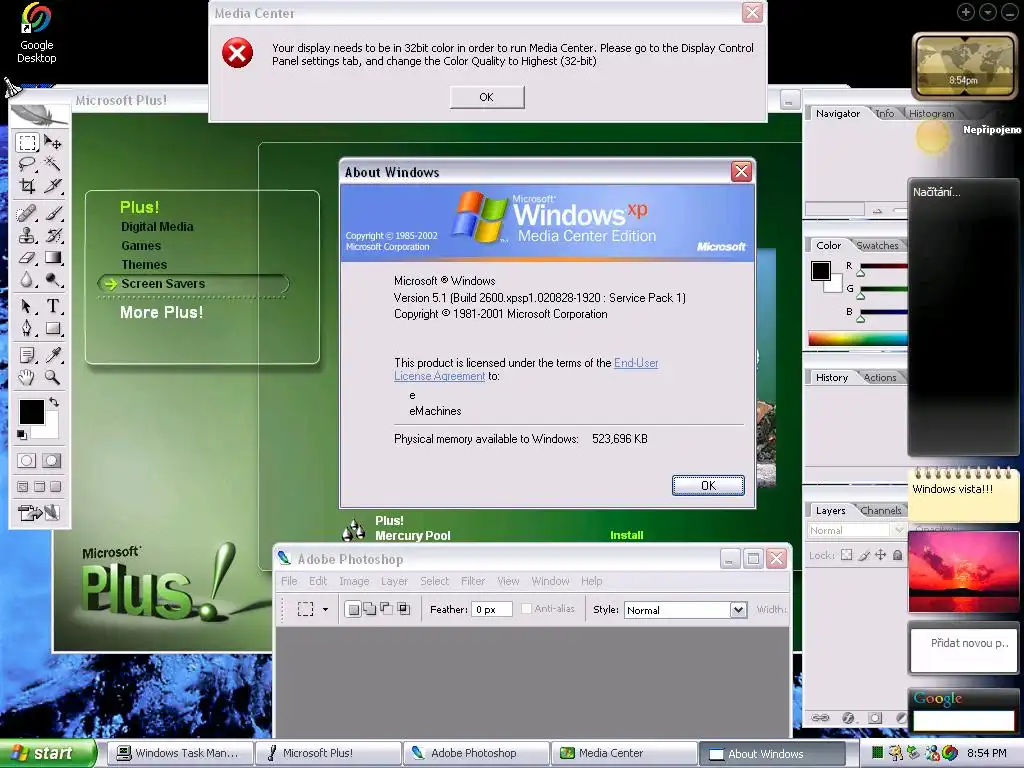Select the Crop tool
Viewport: 1024px width, 768px height.
[x=27, y=185]
